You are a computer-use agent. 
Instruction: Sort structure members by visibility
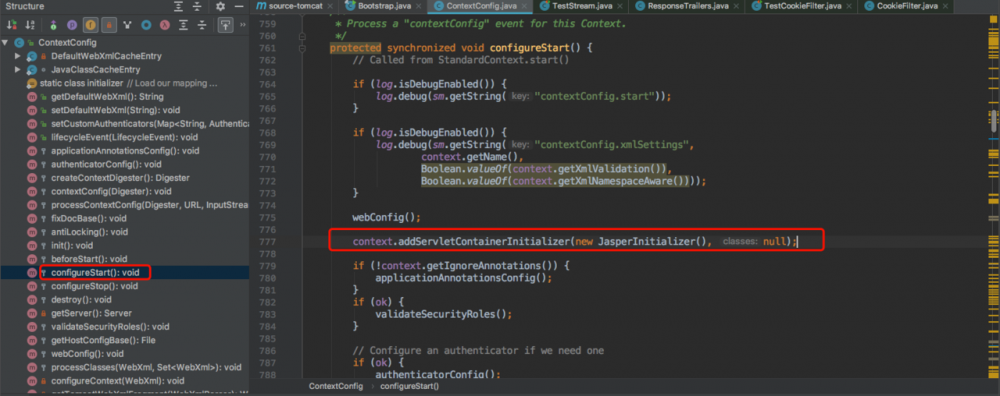[x=11, y=26]
